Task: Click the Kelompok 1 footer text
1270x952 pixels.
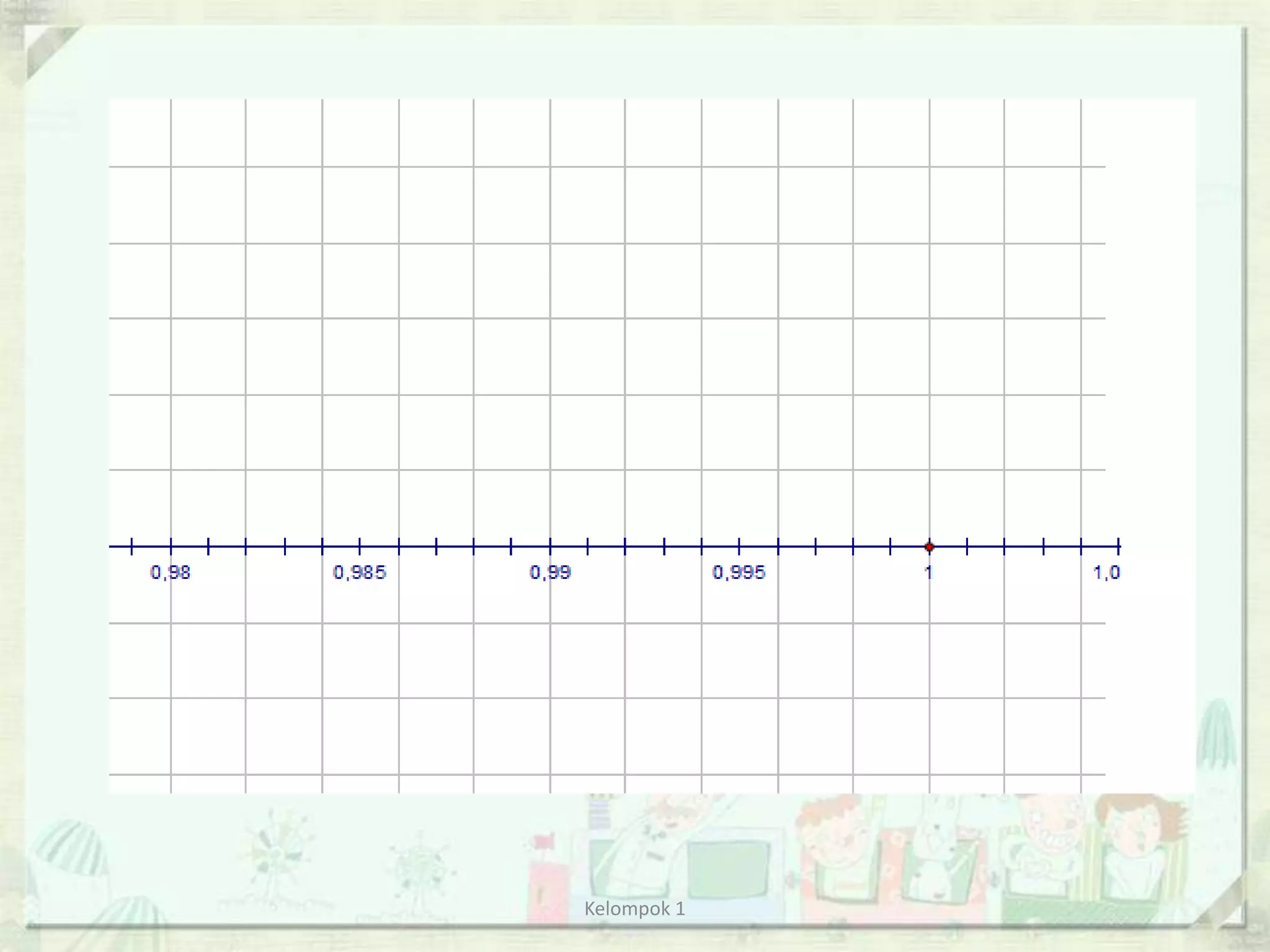Action: coord(634,909)
